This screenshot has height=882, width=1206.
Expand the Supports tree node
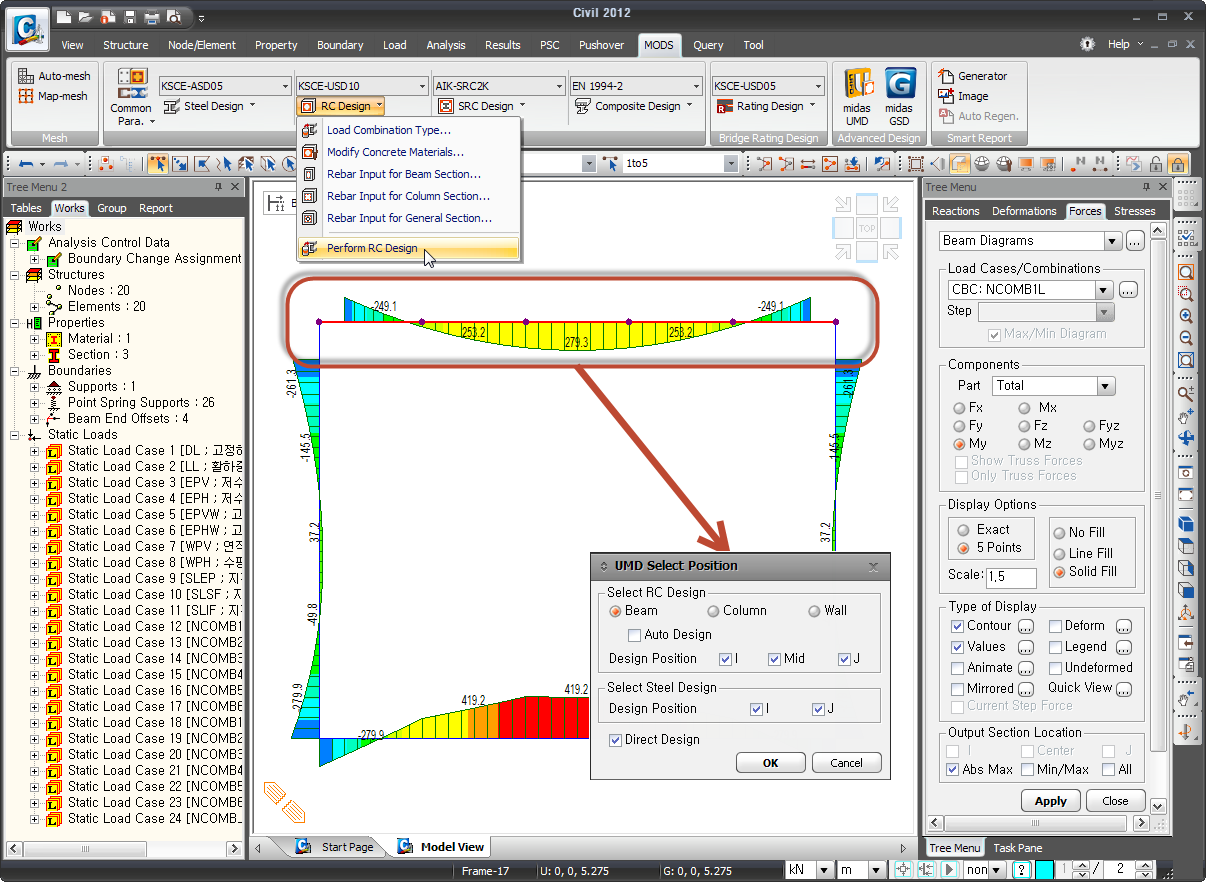pyautogui.click(x=34, y=387)
